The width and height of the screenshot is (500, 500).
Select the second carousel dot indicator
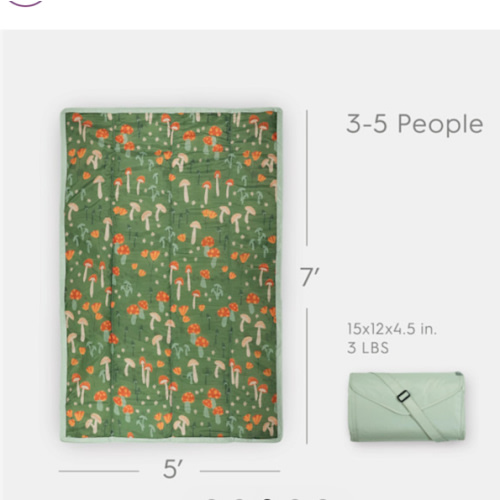tap(239, 499)
